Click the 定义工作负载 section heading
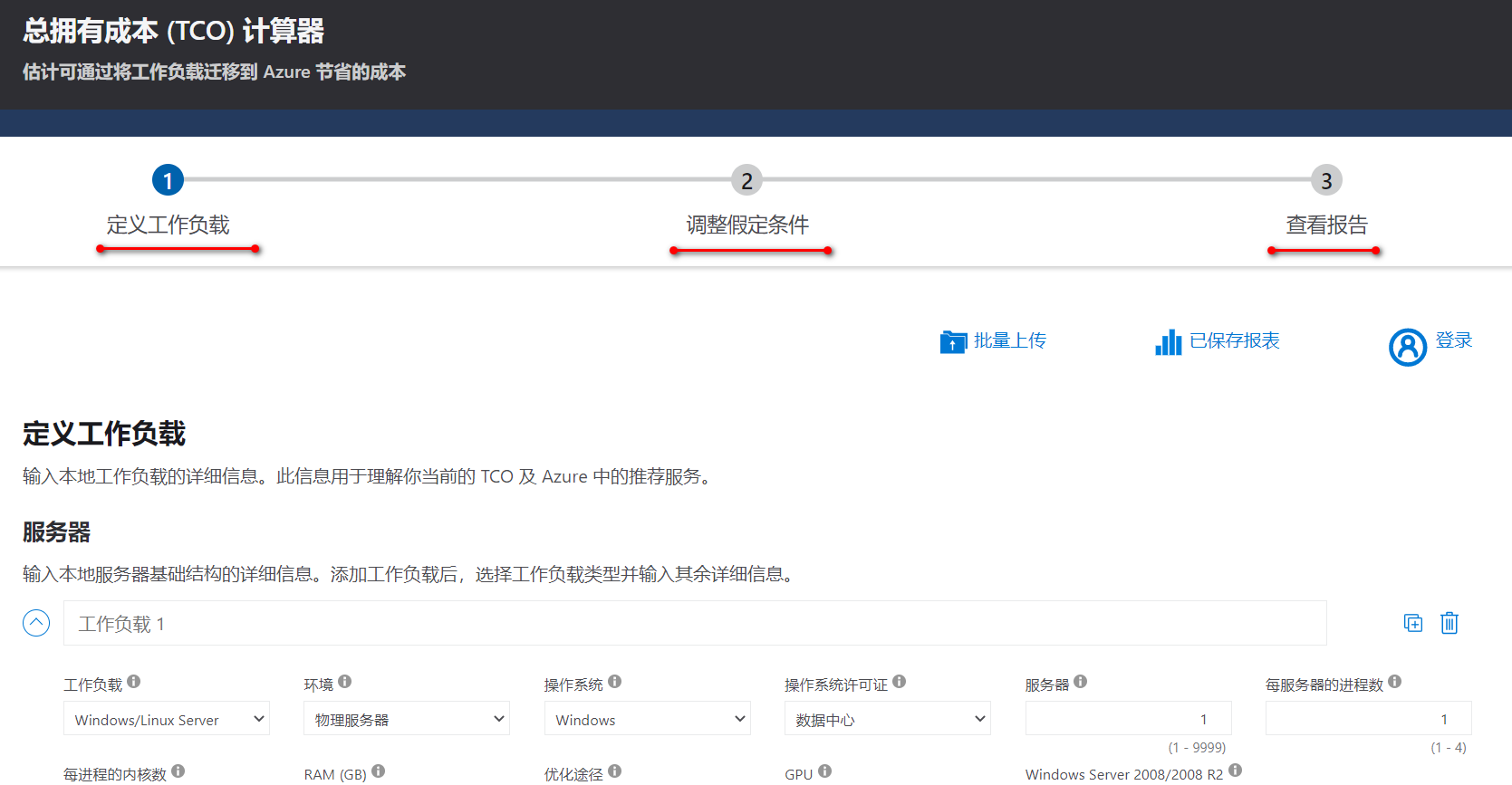The width and height of the screenshot is (1512, 785). click(104, 434)
